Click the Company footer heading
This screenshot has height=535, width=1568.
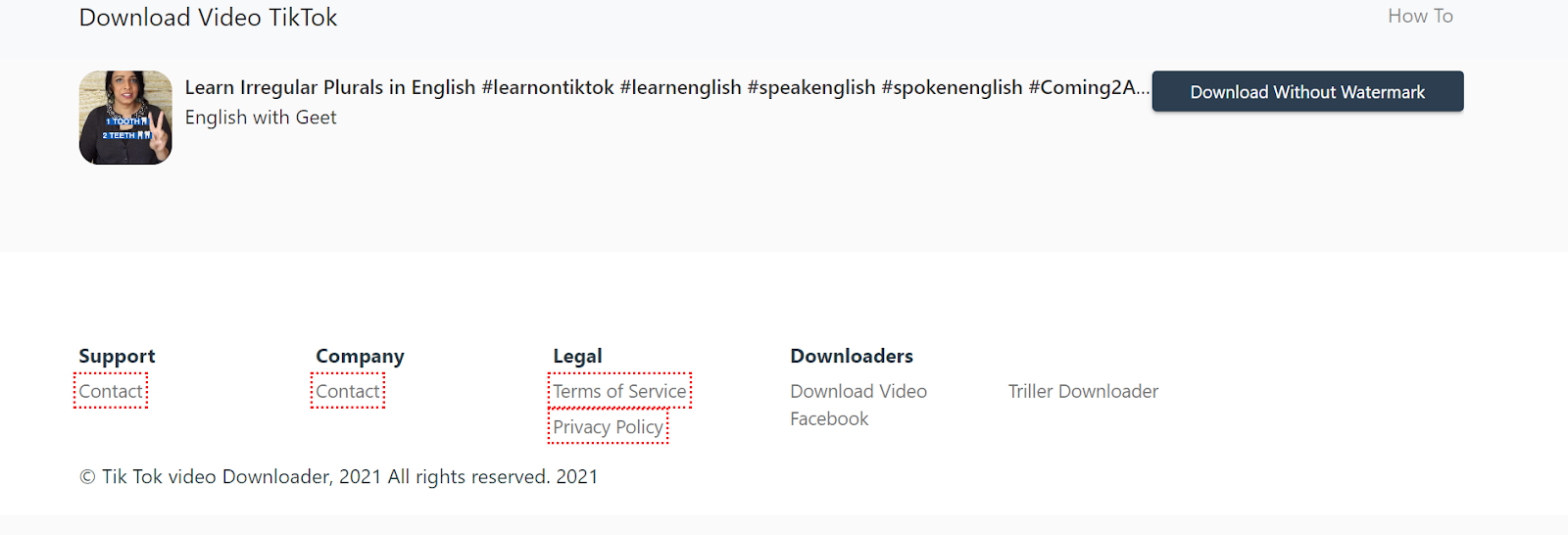(x=360, y=356)
